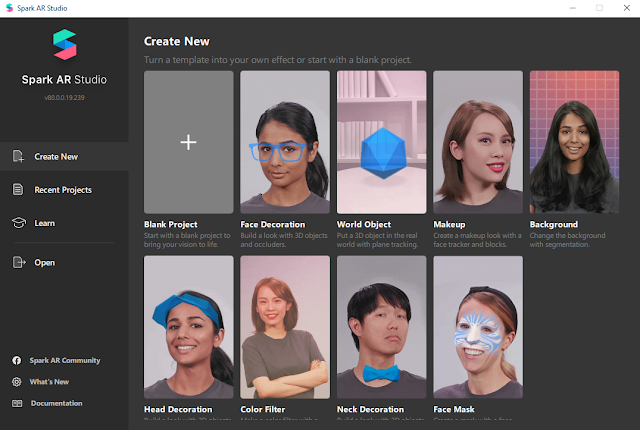Select the Face Mask template thumbnail

pos(478,327)
